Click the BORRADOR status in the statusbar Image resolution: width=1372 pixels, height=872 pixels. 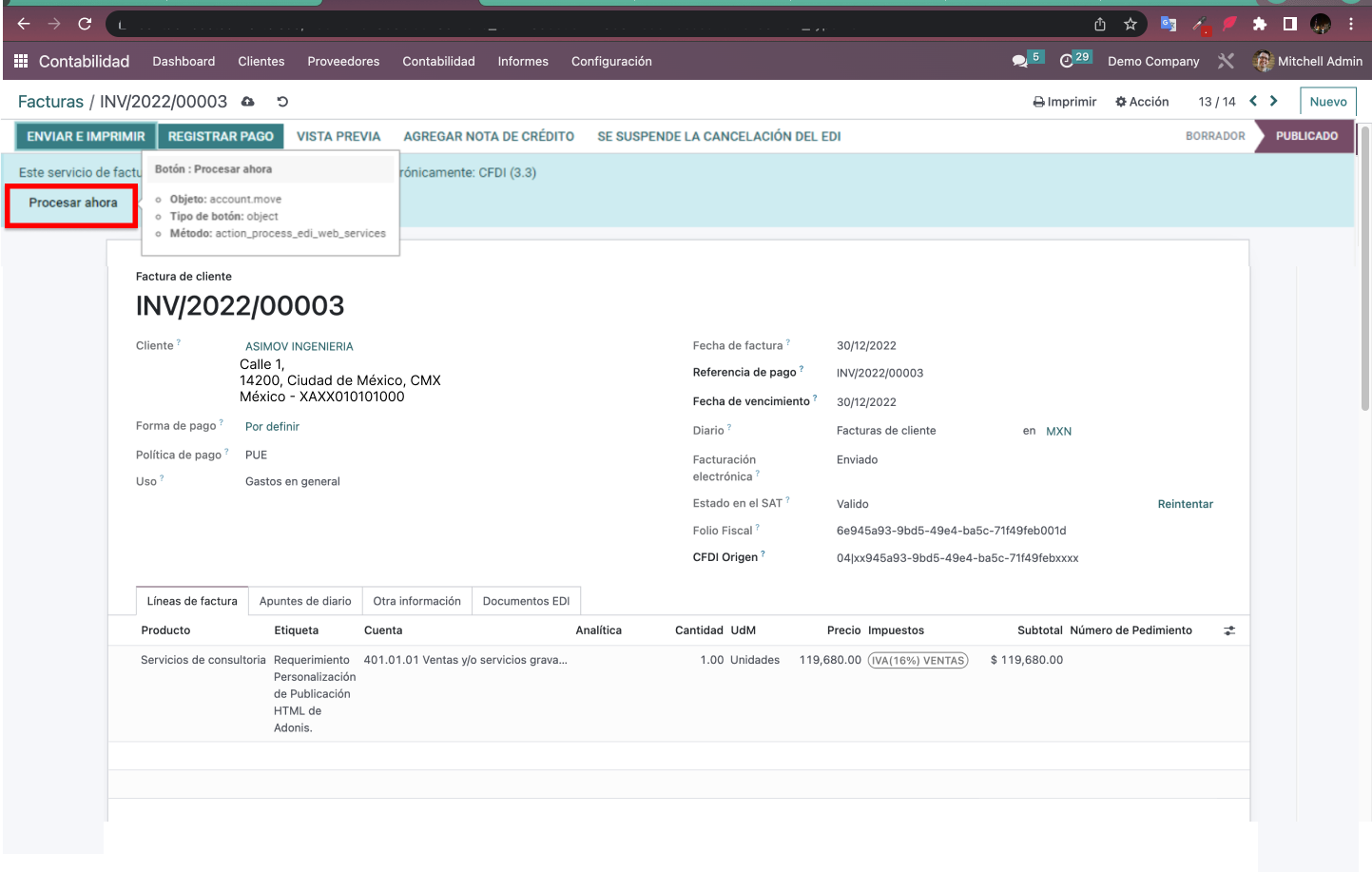click(1215, 136)
